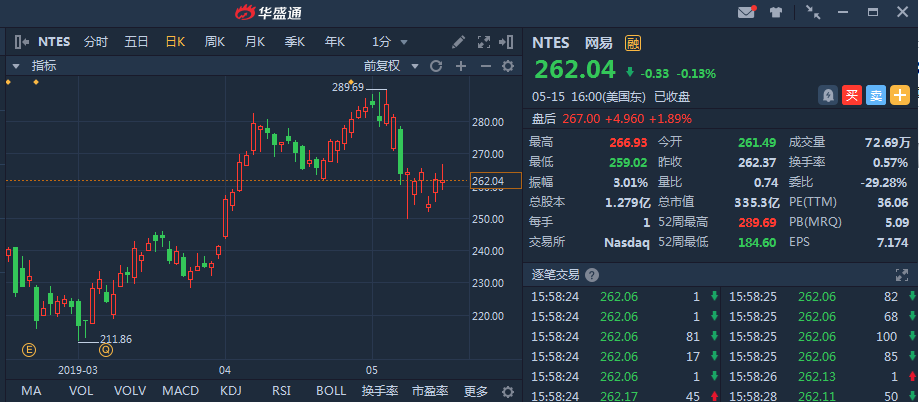Screen dimensions: 919x402
Task: Switch to the 周K tab
Action: (215, 42)
